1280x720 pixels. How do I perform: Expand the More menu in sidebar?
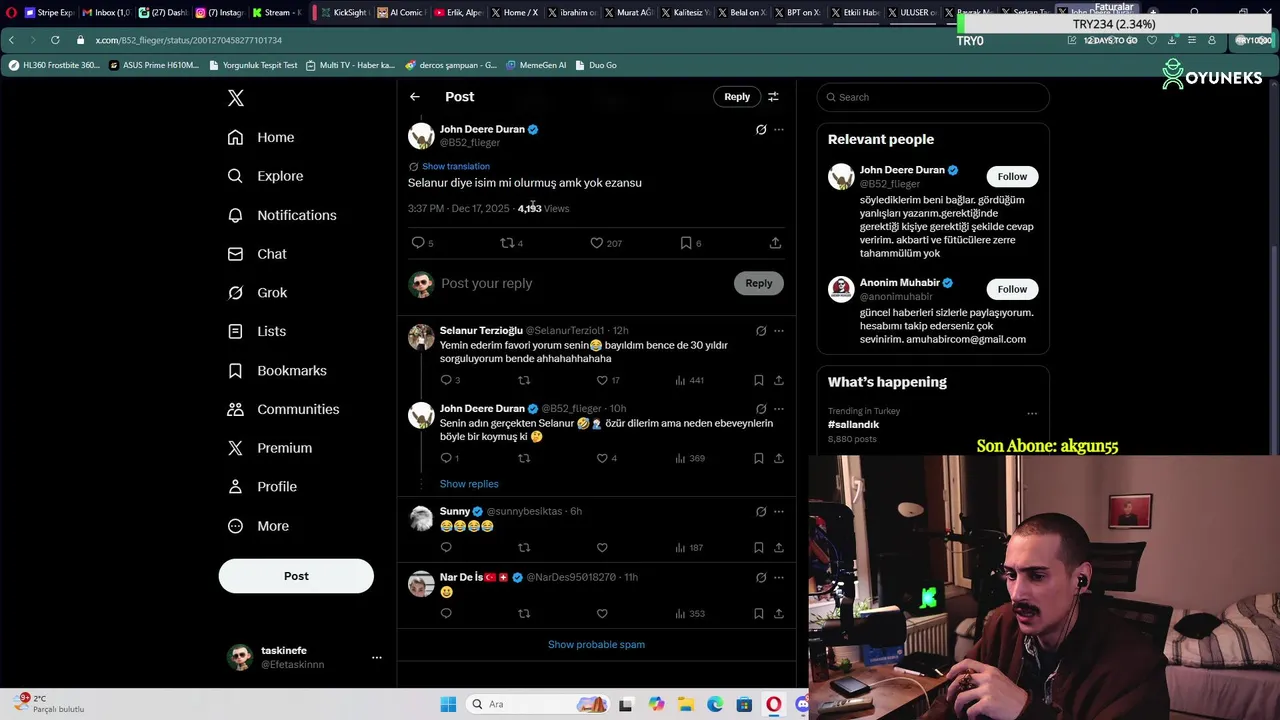tap(258, 526)
